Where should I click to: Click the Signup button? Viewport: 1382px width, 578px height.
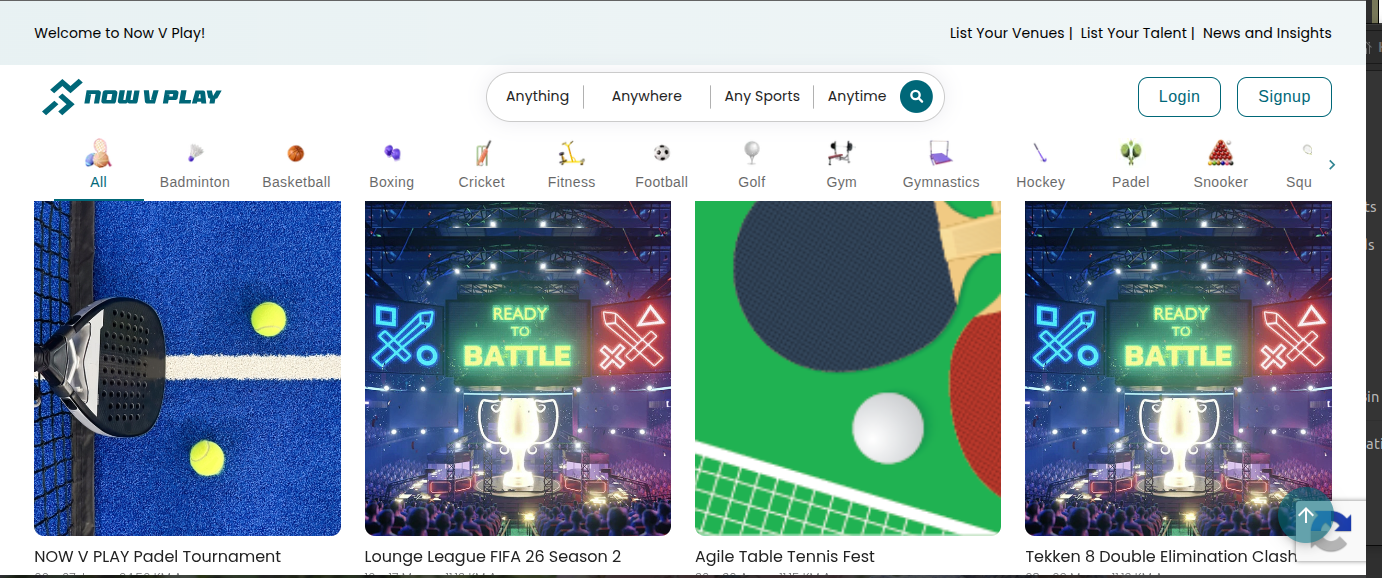[x=1284, y=97]
